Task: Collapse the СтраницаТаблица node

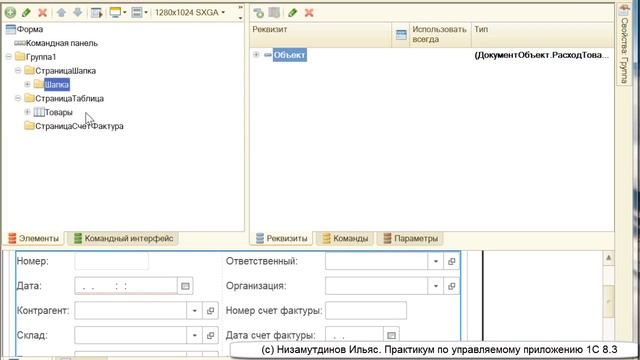Action: point(18,98)
